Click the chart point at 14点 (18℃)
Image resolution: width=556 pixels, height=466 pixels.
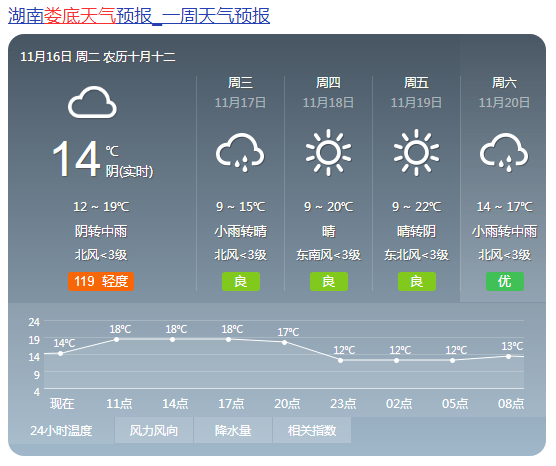173,339
